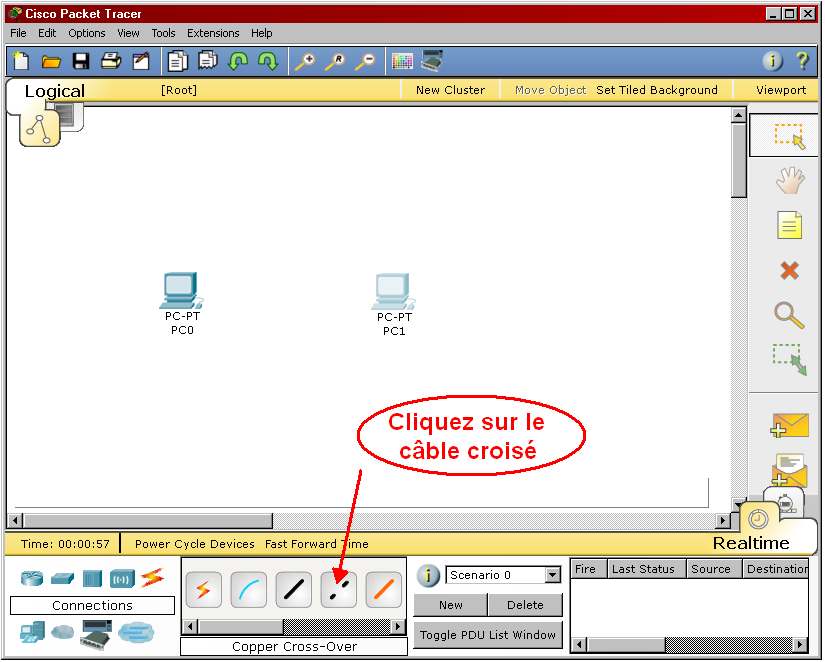Click the yellow question mark help icon
Image resolution: width=825 pixels, height=662 pixels.
coord(802,61)
